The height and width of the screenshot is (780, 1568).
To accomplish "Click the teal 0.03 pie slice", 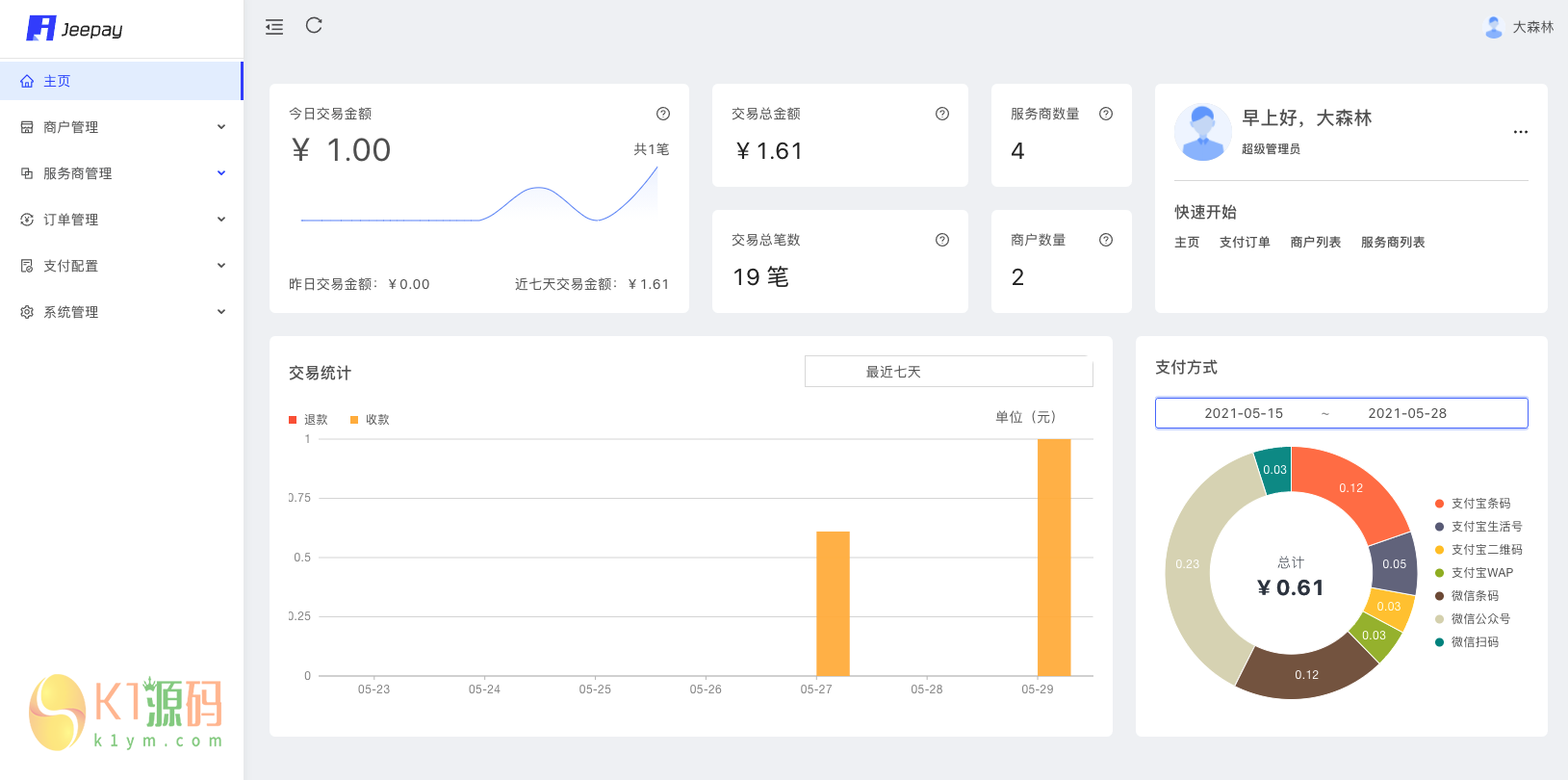I will [1274, 470].
